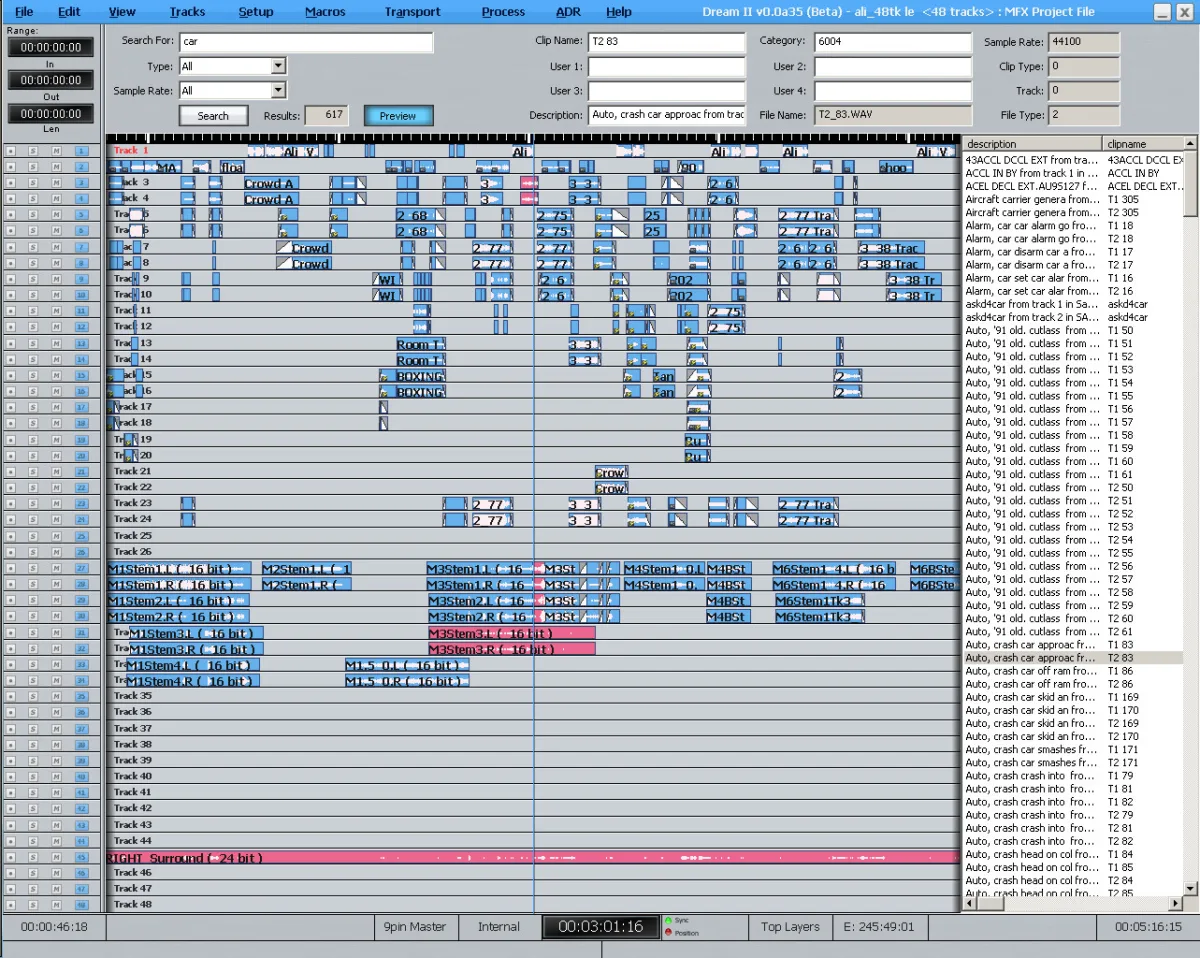This screenshot has height=958, width=1200.
Task: Select the track 9 number badge
Action: point(82,279)
